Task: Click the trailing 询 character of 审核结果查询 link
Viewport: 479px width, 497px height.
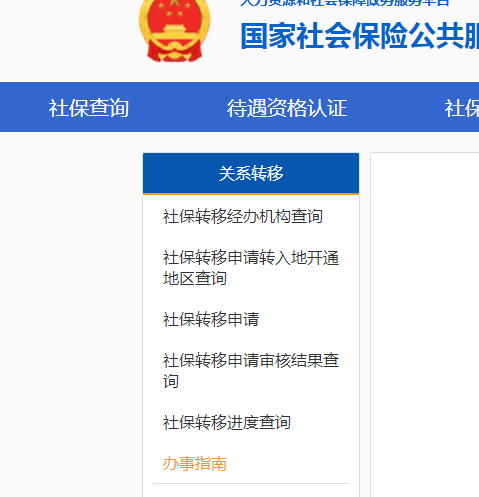Action: click(x=171, y=381)
